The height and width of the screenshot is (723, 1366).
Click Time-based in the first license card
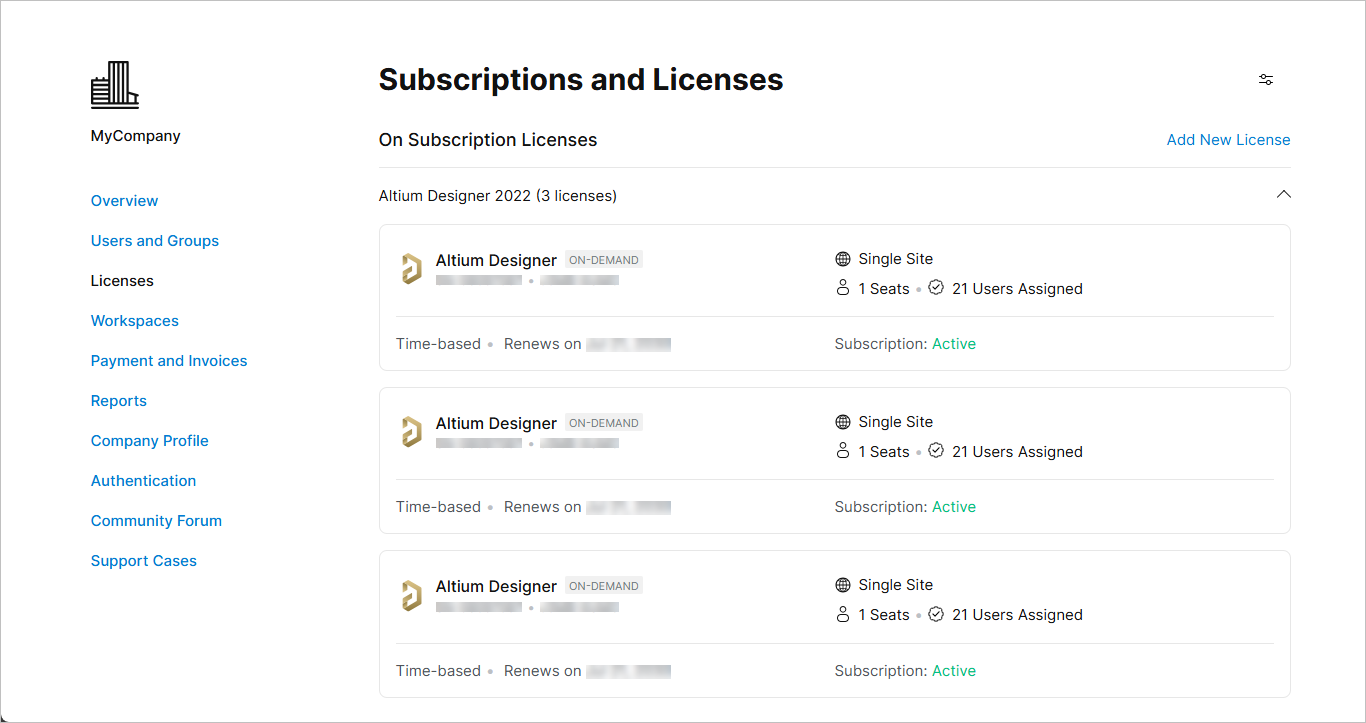point(438,344)
